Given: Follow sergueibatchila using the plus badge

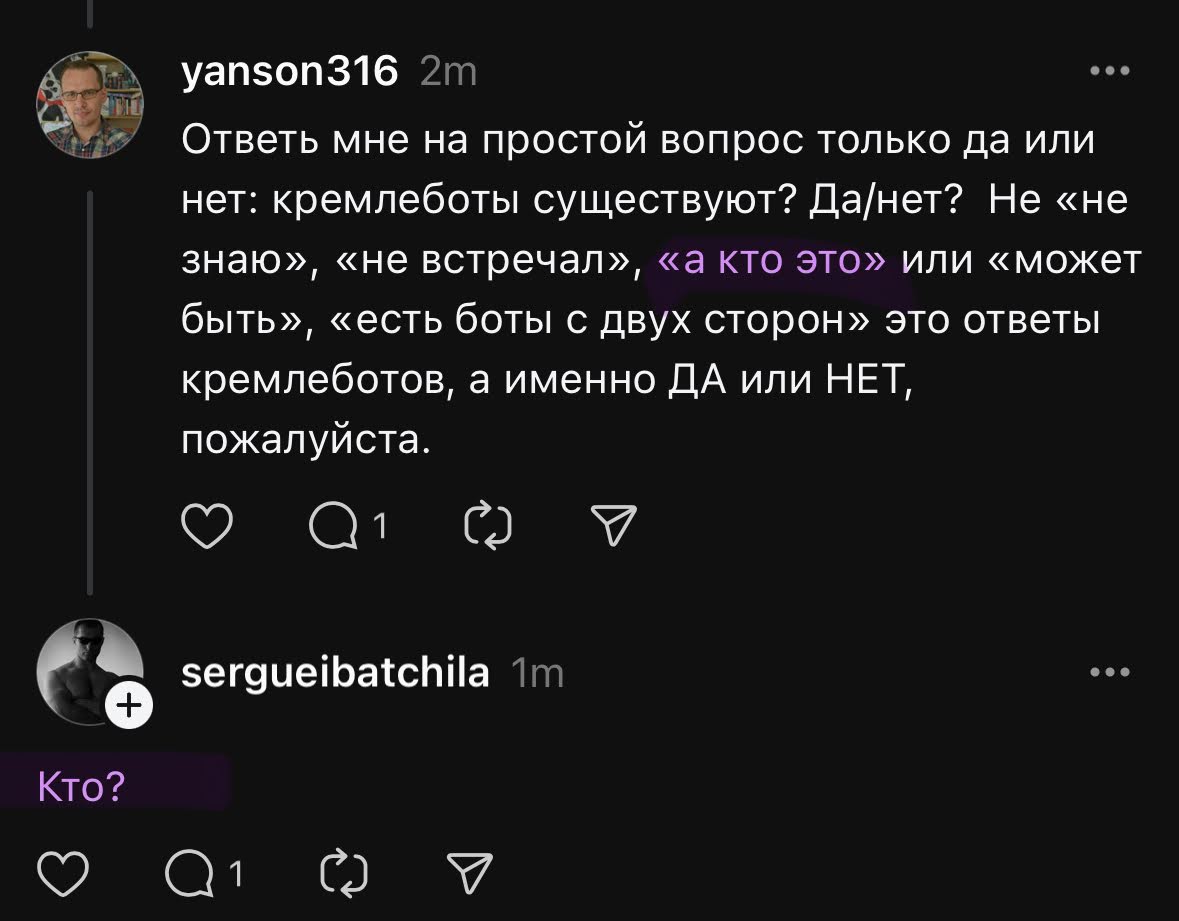Looking at the screenshot, I should pos(129,708).
